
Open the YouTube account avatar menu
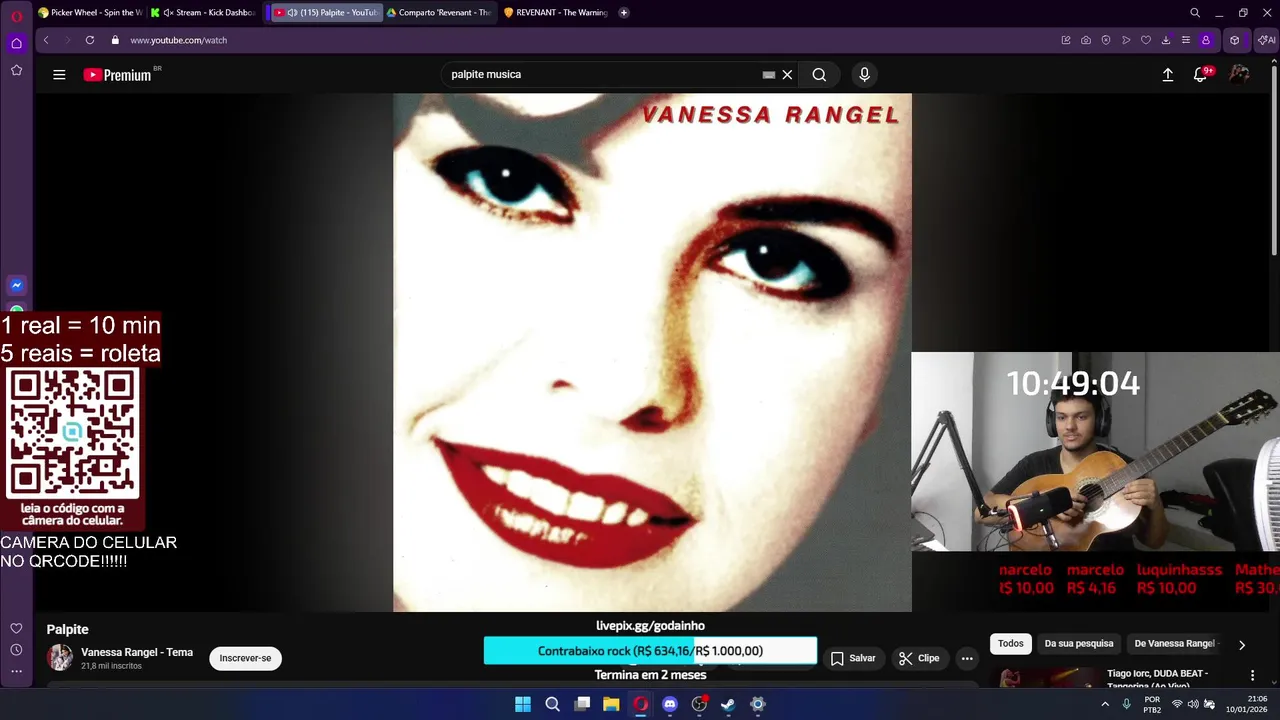click(1239, 75)
